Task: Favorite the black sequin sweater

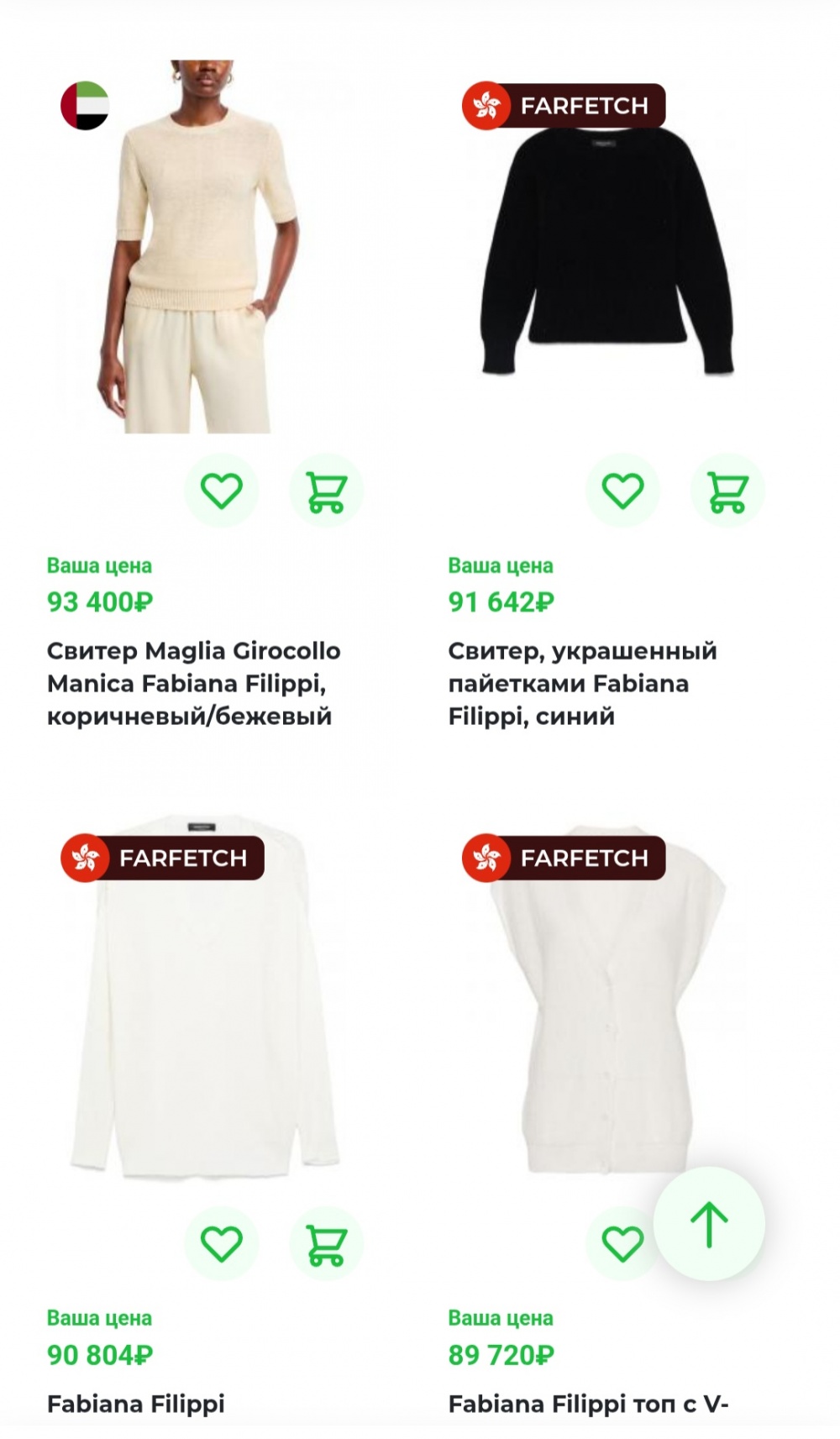Action: (x=623, y=491)
